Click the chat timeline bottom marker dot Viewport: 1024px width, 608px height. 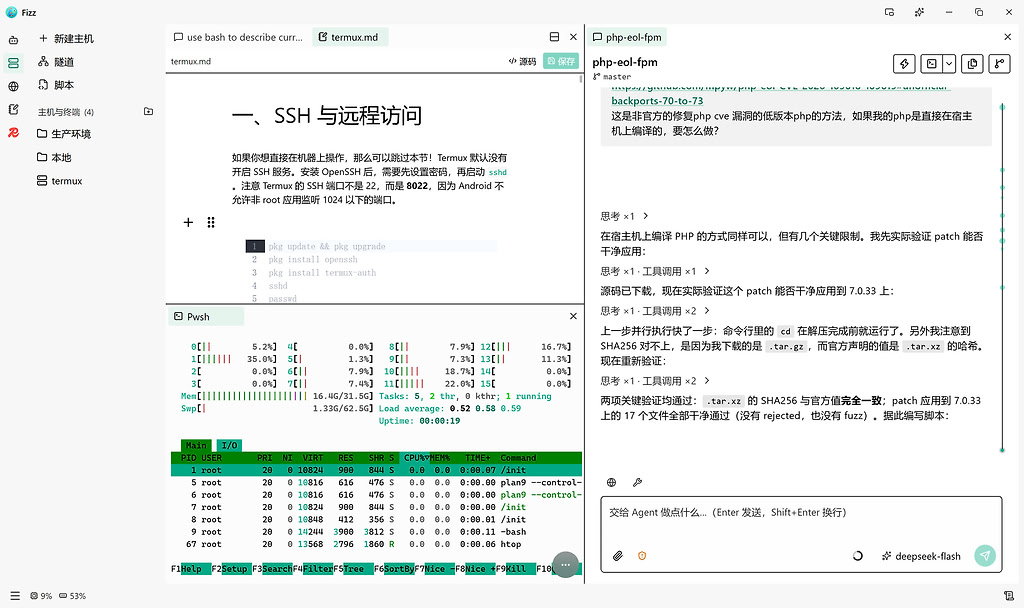click(x=1002, y=450)
